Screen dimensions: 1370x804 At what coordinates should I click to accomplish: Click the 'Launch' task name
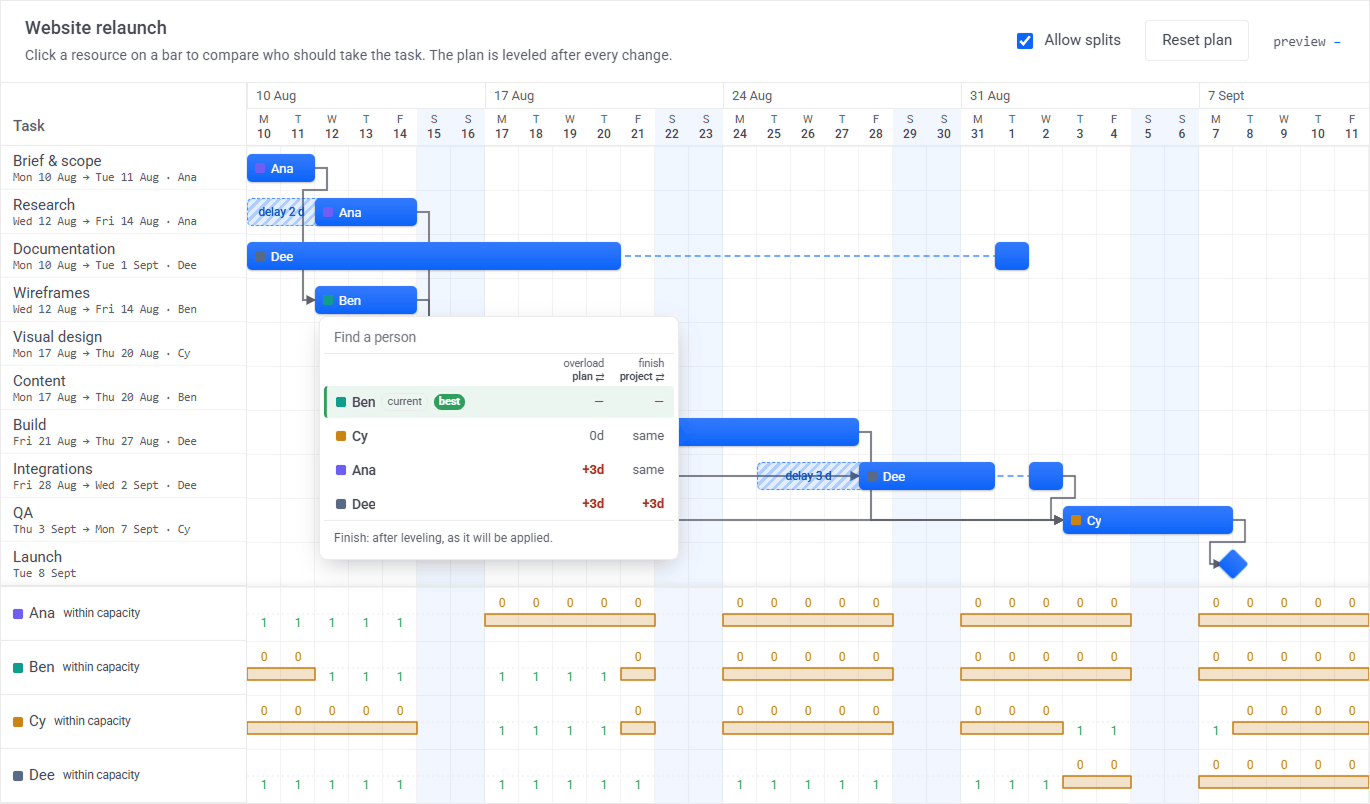pyautogui.click(x=37, y=557)
